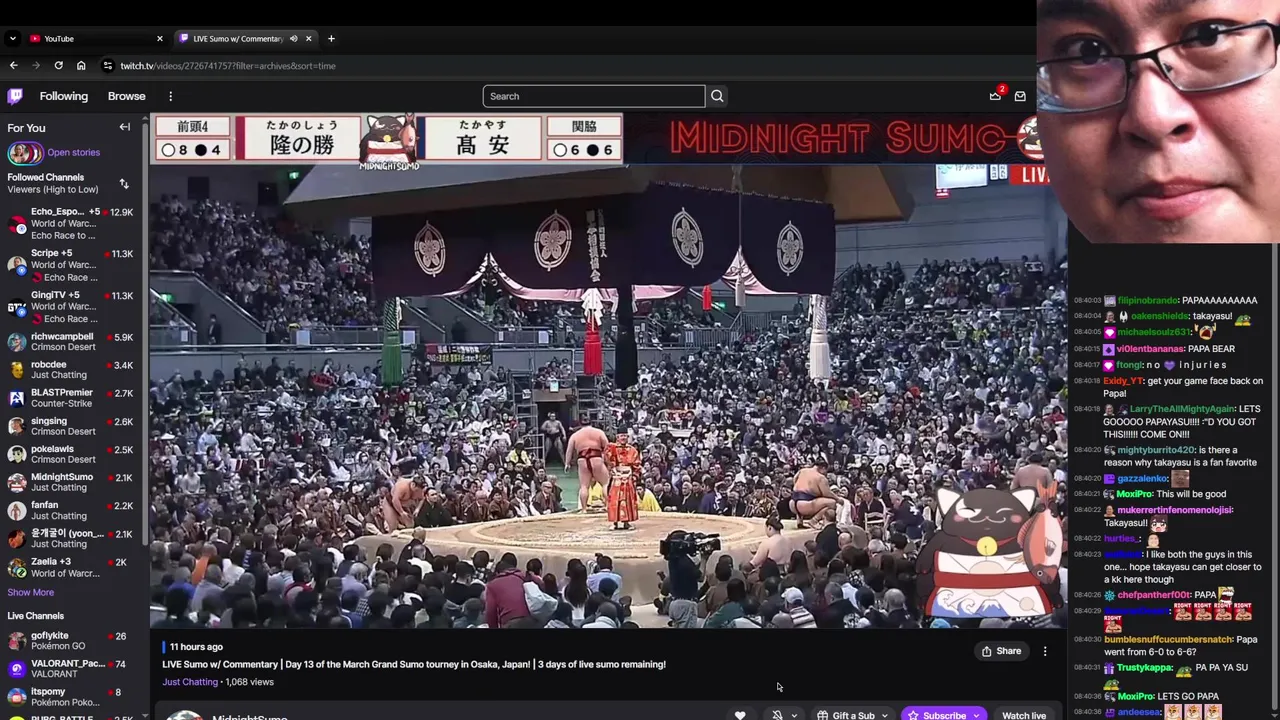Screen dimensions: 1280x720
Task: Click Show More under followed channels
Action: click(31, 592)
